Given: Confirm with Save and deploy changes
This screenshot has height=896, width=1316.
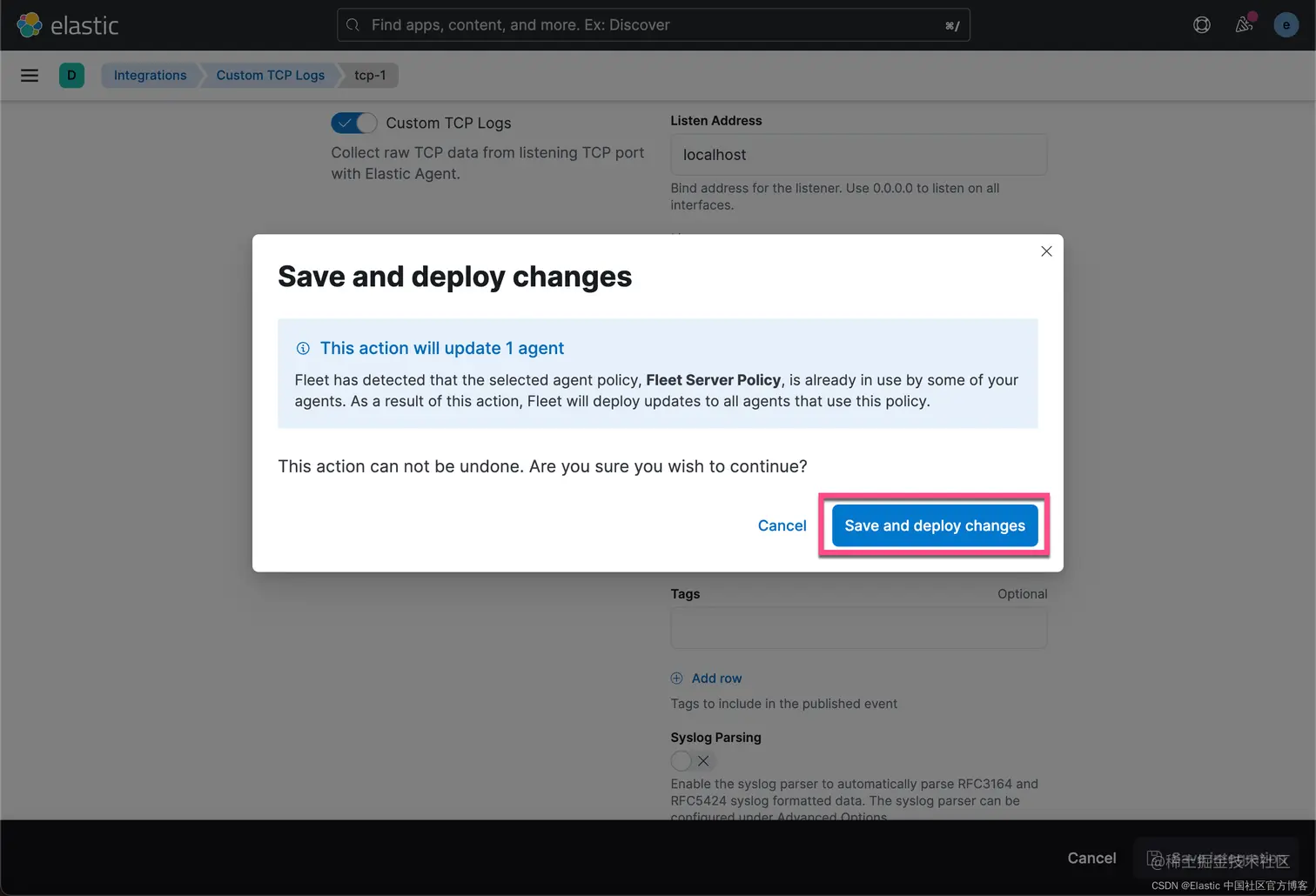Looking at the screenshot, I should (935, 525).
